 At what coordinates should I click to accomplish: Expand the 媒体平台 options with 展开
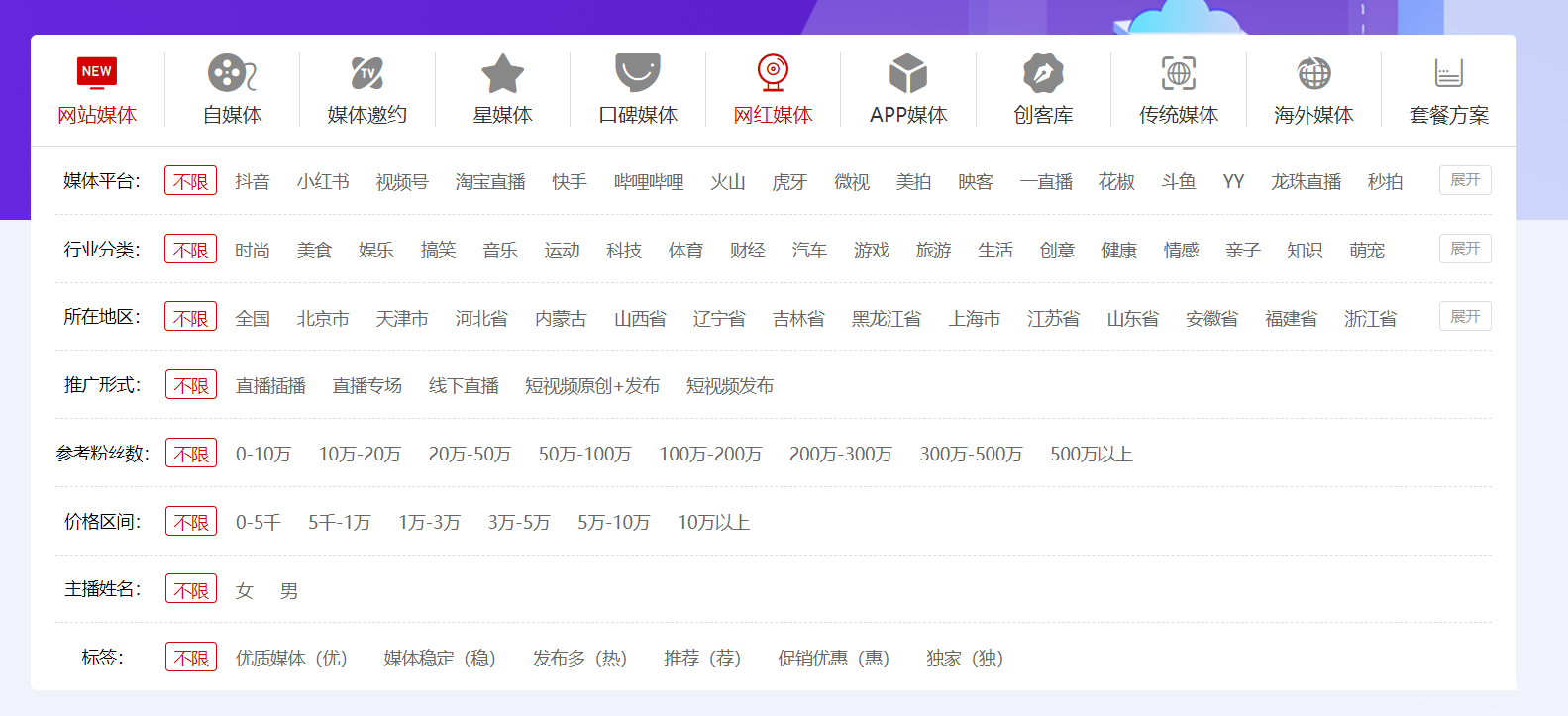point(1465,180)
